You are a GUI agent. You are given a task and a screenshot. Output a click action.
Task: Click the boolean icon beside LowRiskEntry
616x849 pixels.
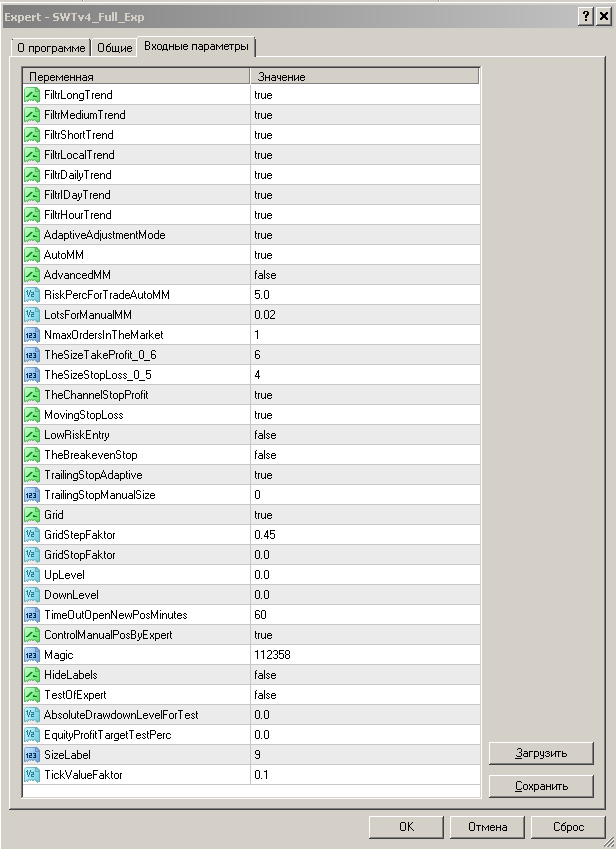32,435
